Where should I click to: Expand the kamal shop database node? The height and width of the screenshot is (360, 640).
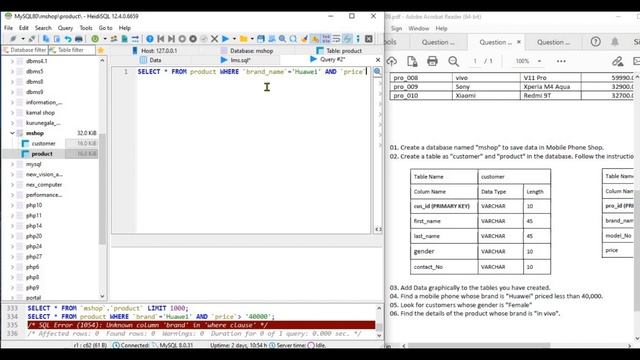click(12, 113)
